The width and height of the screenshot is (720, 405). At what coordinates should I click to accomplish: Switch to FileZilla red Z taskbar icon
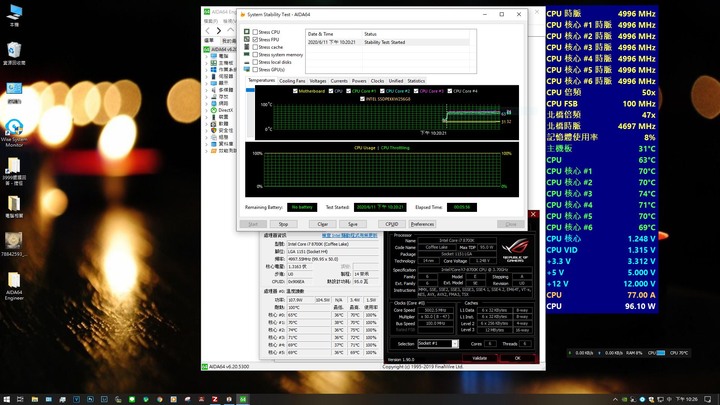click(x=214, y=399)
